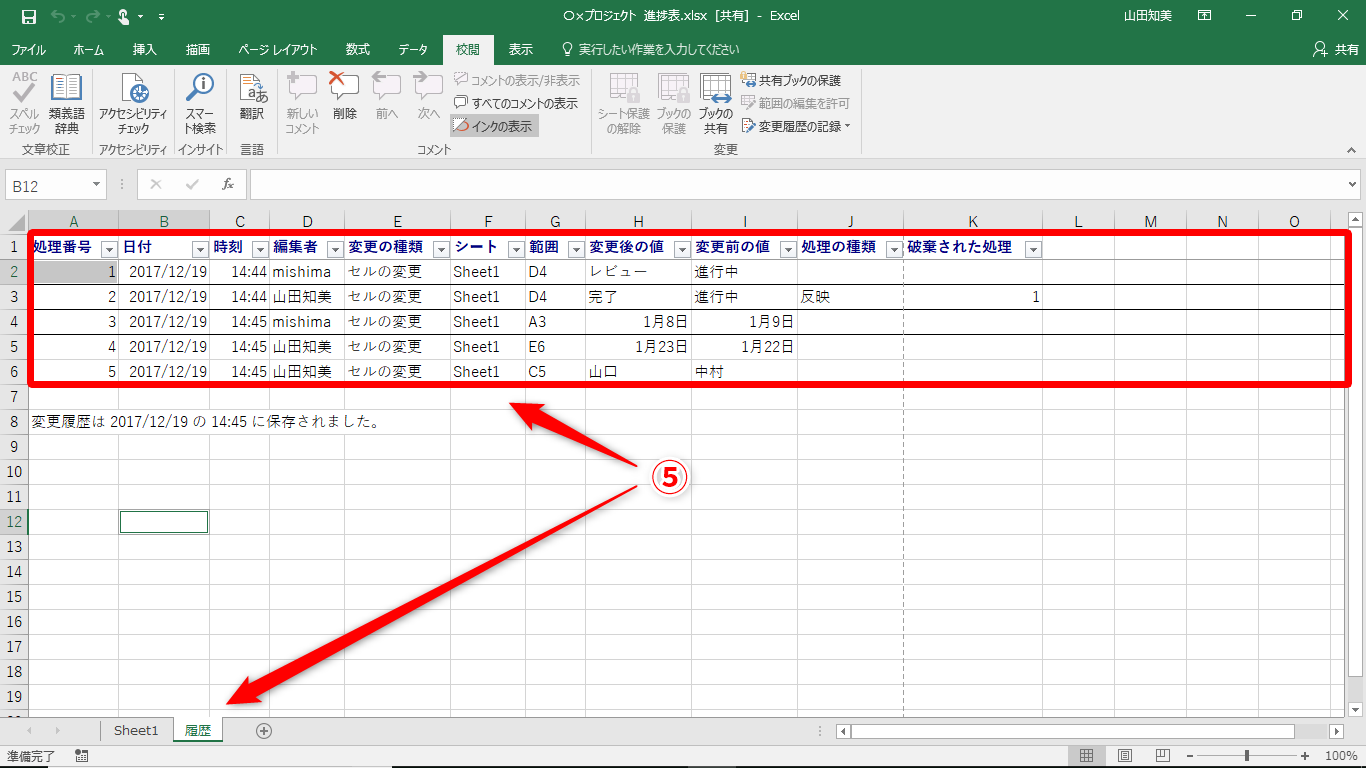Image resolution: width=1366 pixels, height=768 pixels.
Task: Click the formula bar input field
Action: (797, 185)
